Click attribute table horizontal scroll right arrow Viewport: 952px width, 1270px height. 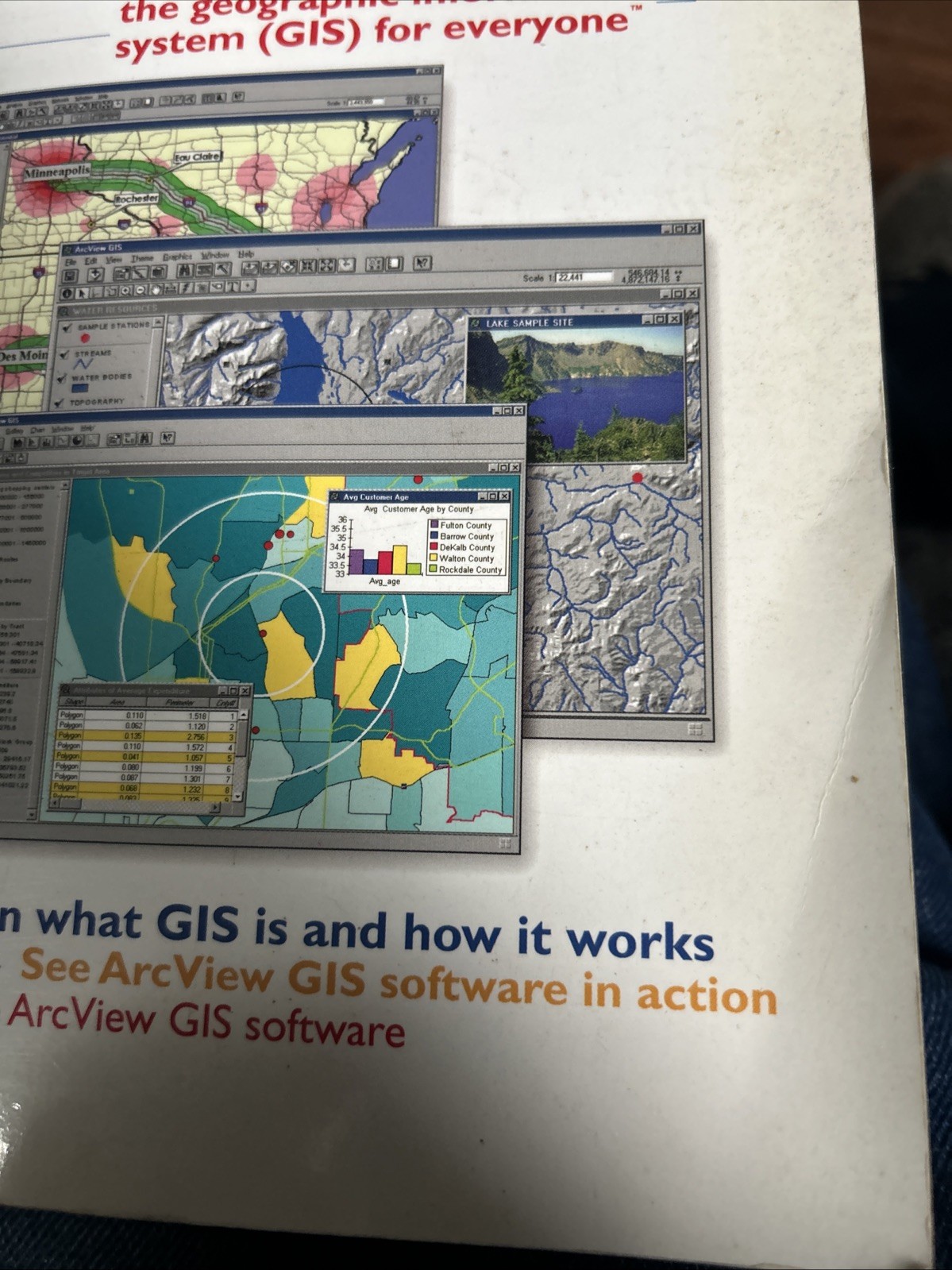[x=215, y=807]
